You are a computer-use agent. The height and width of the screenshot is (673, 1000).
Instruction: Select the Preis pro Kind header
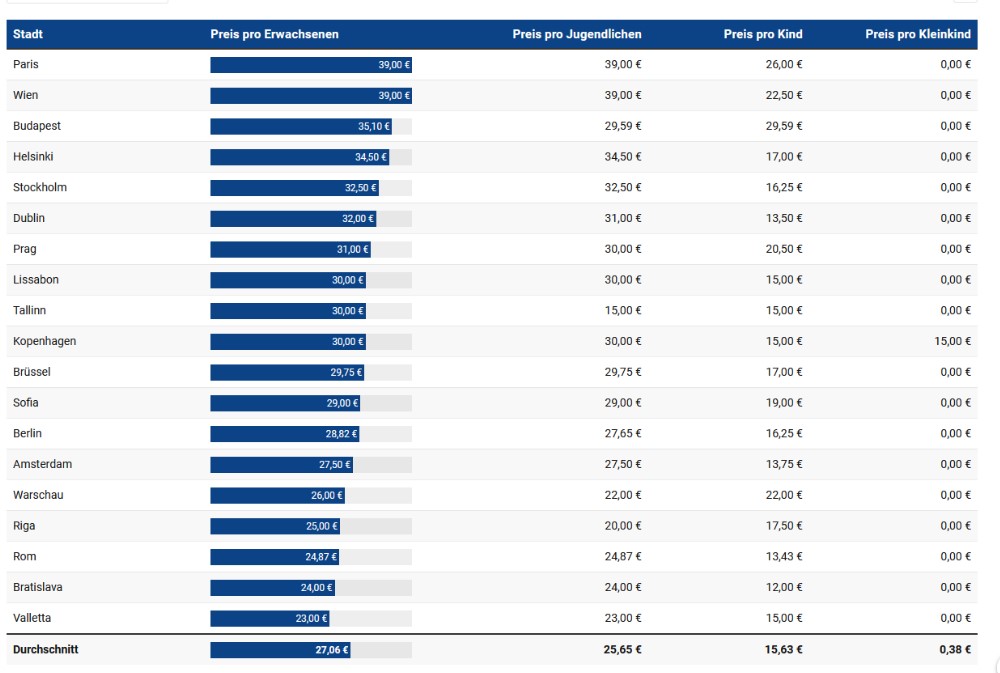tap(763, 34)
